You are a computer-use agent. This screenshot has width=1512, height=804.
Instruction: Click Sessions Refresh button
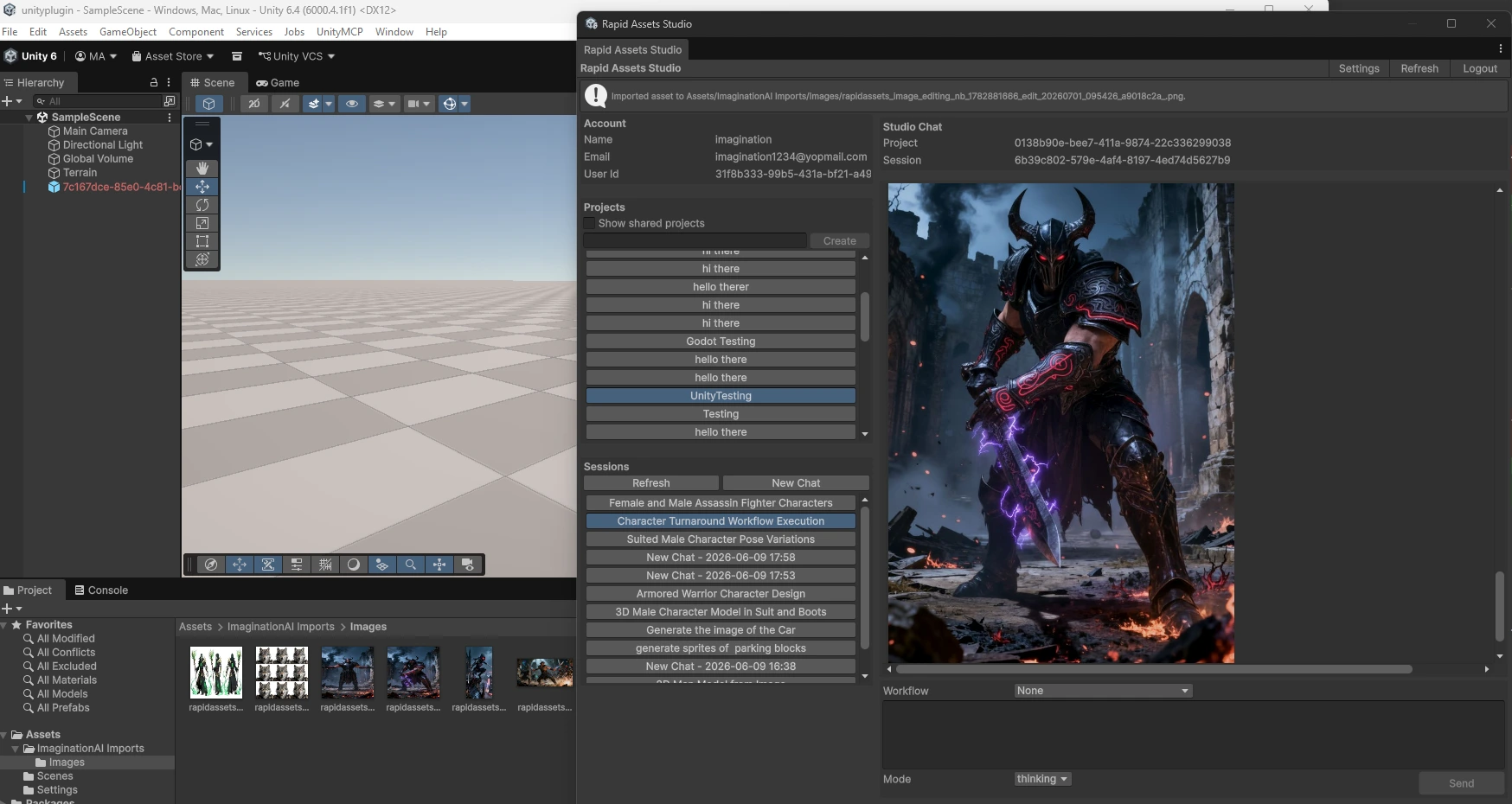pyautogui.click(x=651, y=483)
